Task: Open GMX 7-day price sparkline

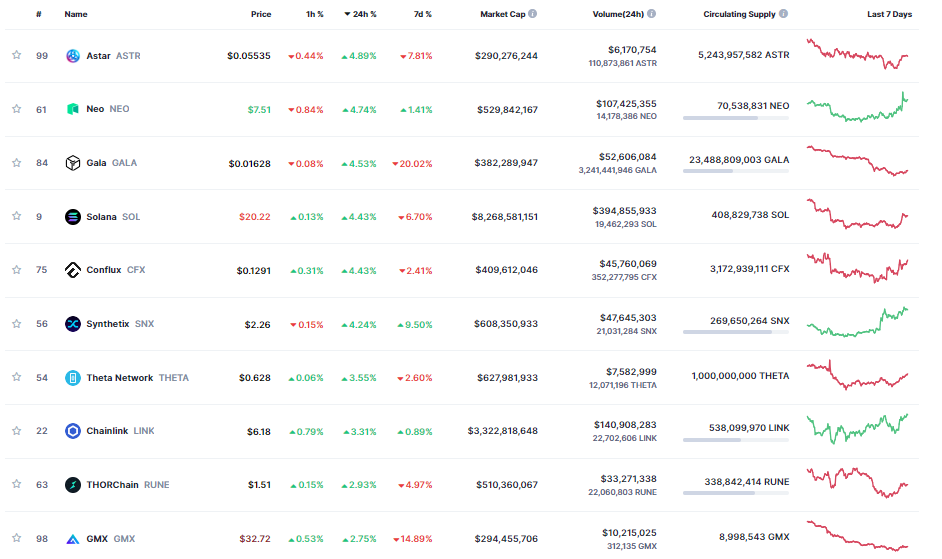Action: (x=857, y=536)
